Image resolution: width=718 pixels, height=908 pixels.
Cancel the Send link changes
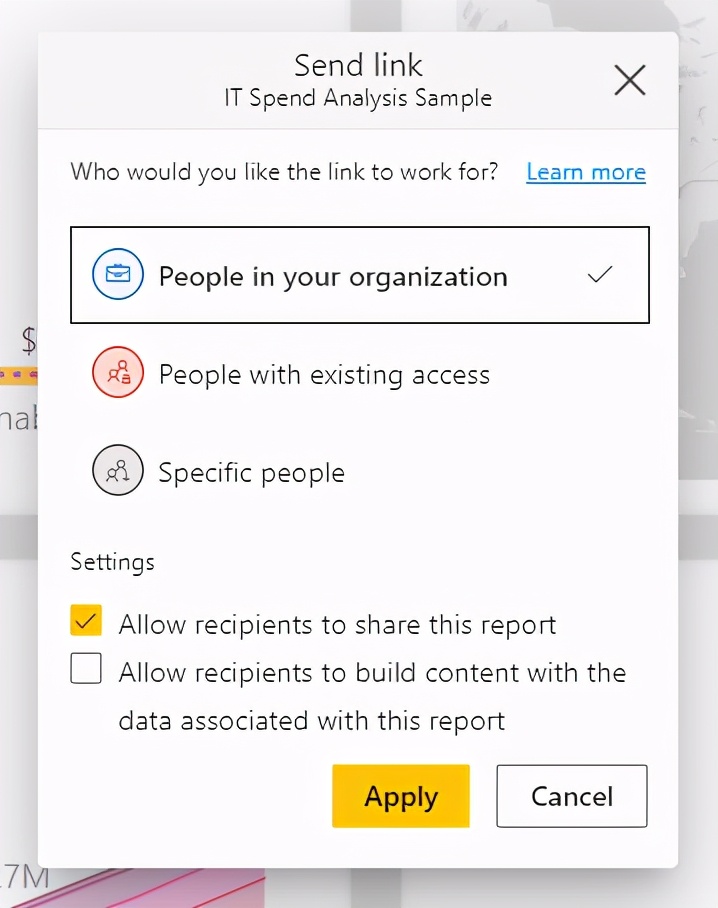tap(571, 796)
